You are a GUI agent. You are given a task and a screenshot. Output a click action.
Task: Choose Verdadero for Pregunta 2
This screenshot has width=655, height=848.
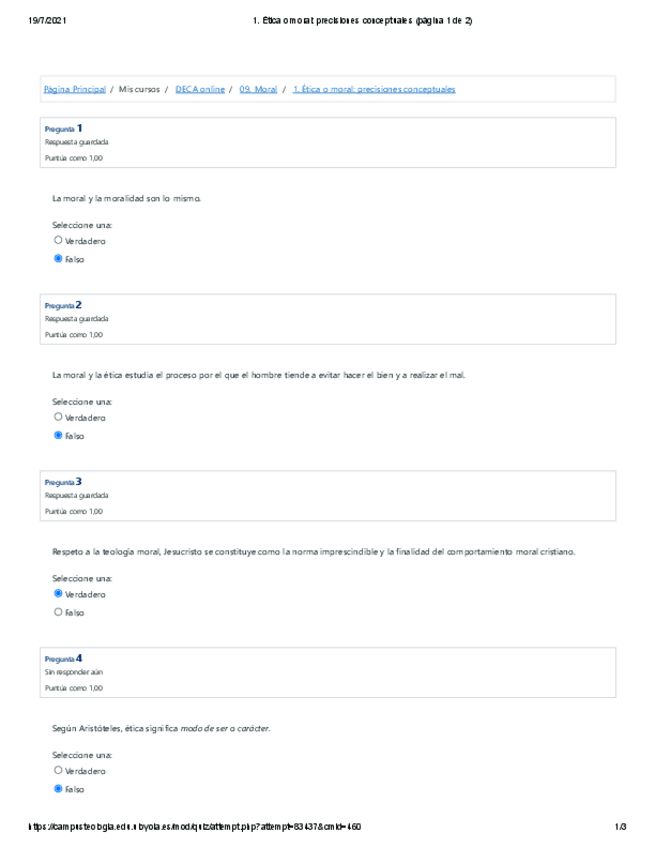coord(58,417)
